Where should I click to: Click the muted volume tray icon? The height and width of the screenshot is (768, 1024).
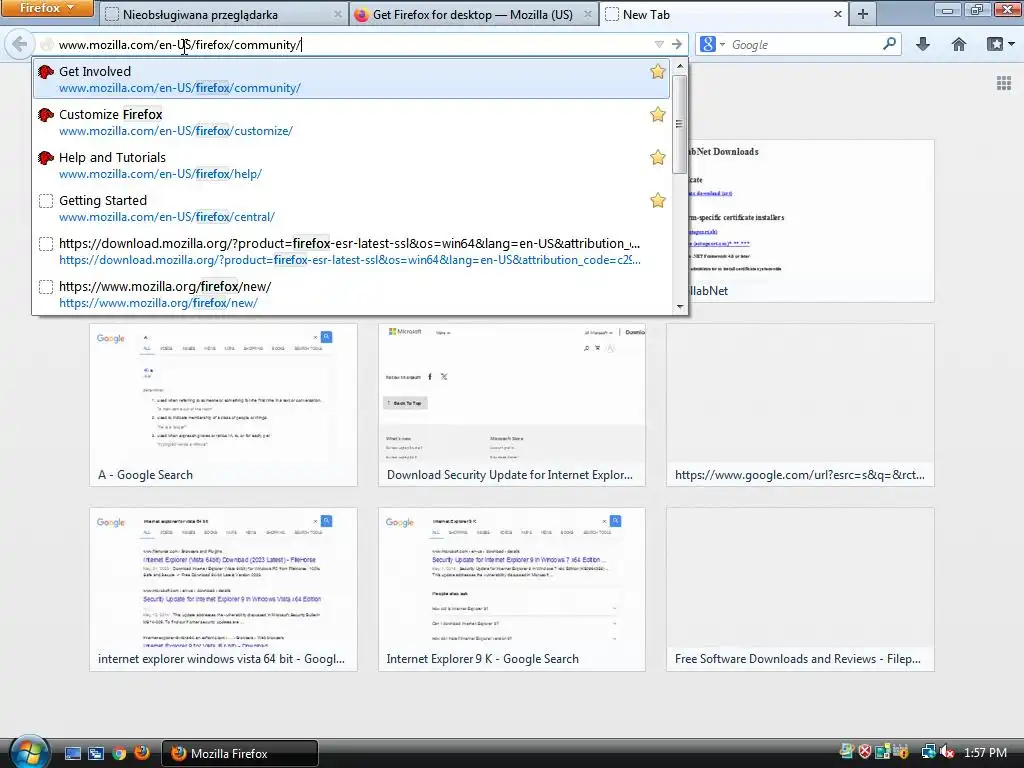(x=946, y=752)
